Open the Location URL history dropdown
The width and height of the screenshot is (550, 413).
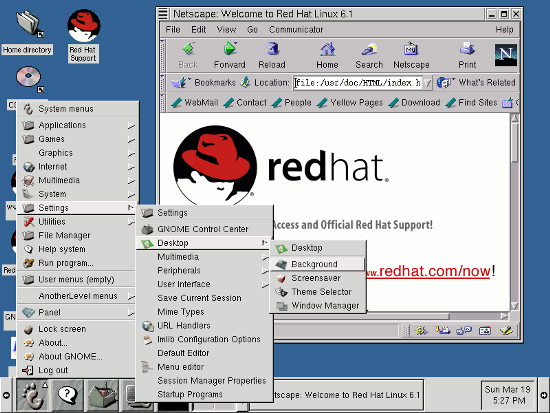tap(427, 83)
